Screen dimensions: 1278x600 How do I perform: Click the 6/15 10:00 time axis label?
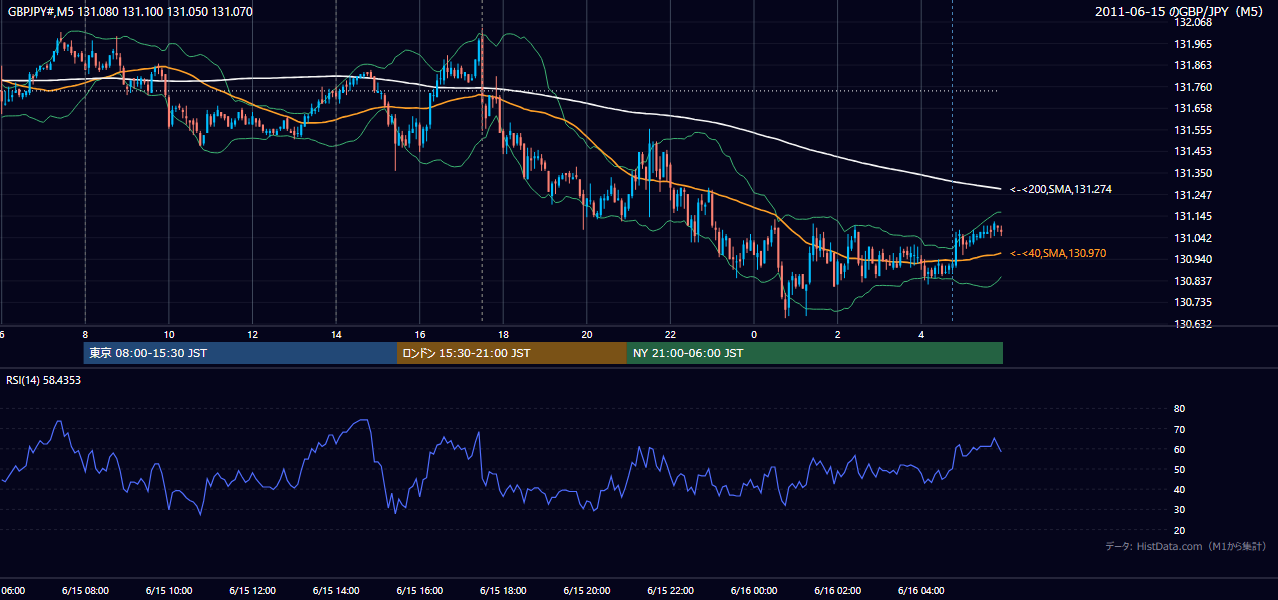pyautogui.click(x=168, y=591)
